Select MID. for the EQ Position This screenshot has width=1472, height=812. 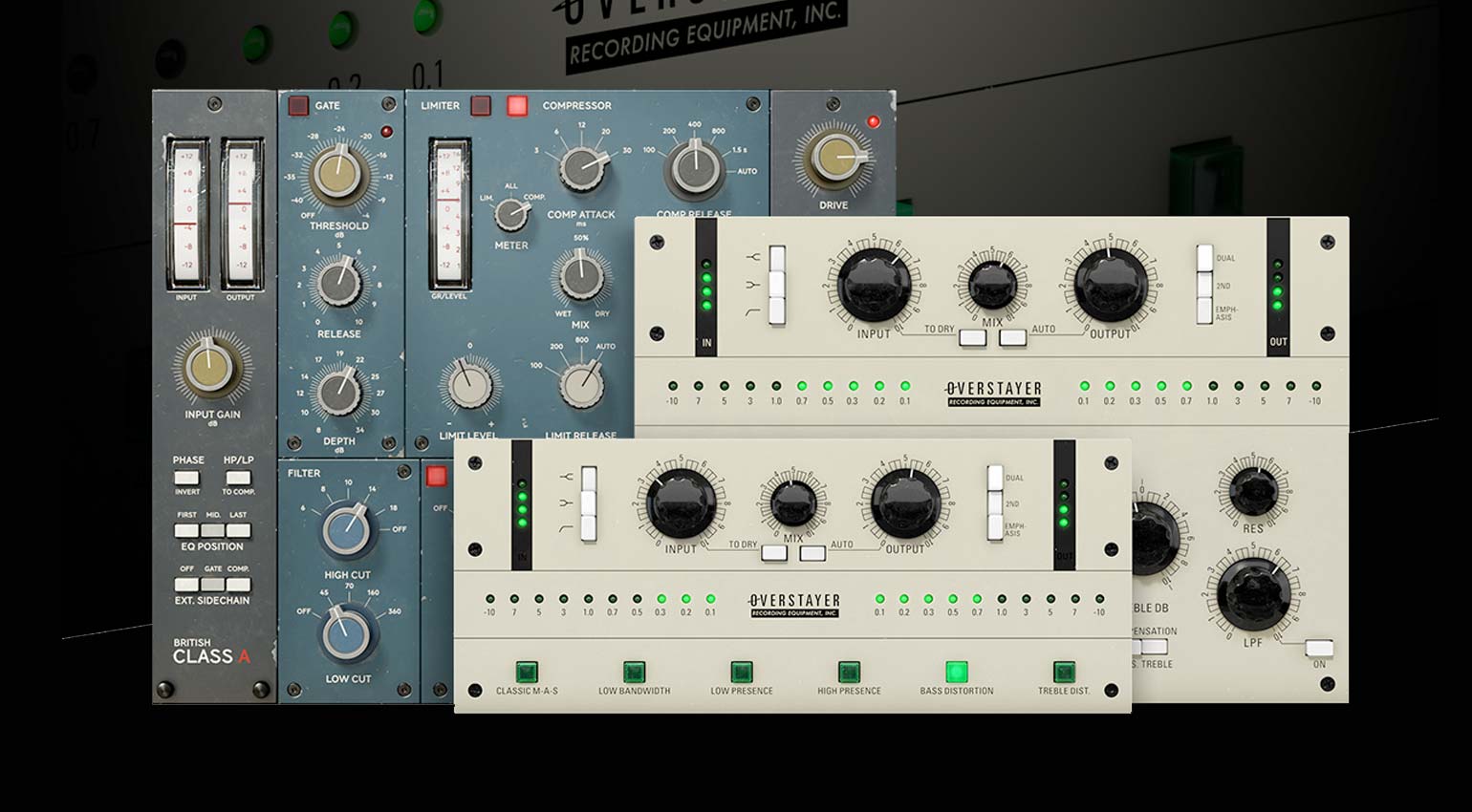(211, 530)
